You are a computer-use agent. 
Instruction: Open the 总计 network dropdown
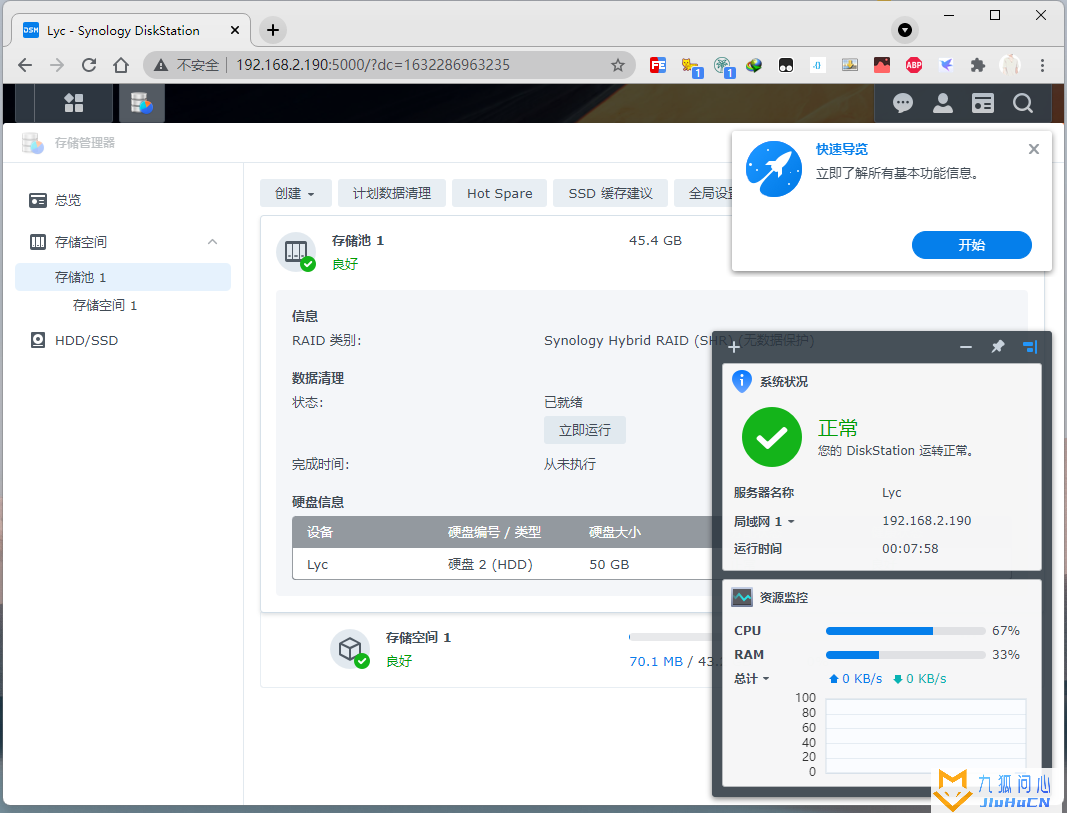[x=751, y=678]
